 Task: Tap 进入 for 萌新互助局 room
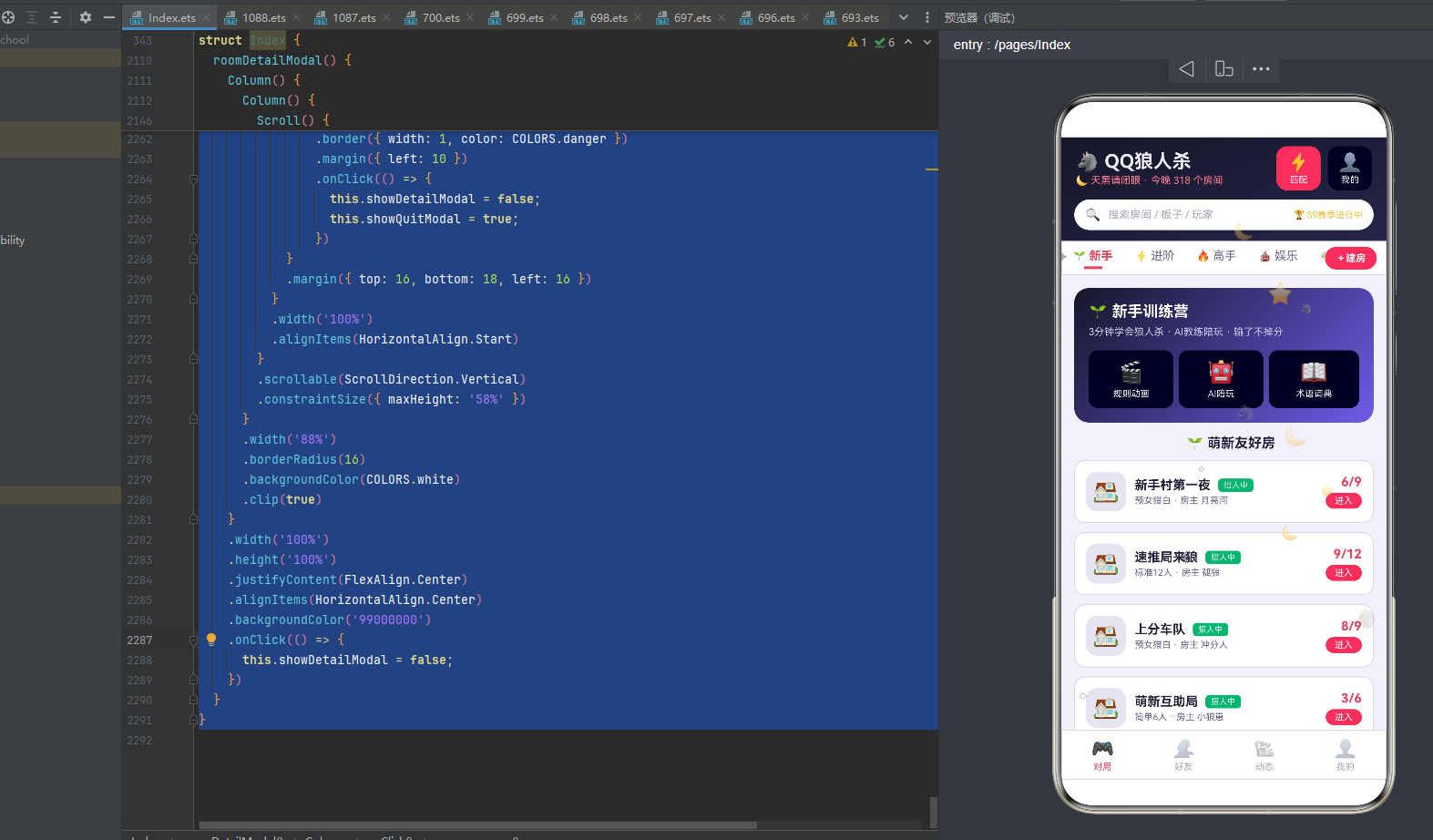[x=1343, y=717]
